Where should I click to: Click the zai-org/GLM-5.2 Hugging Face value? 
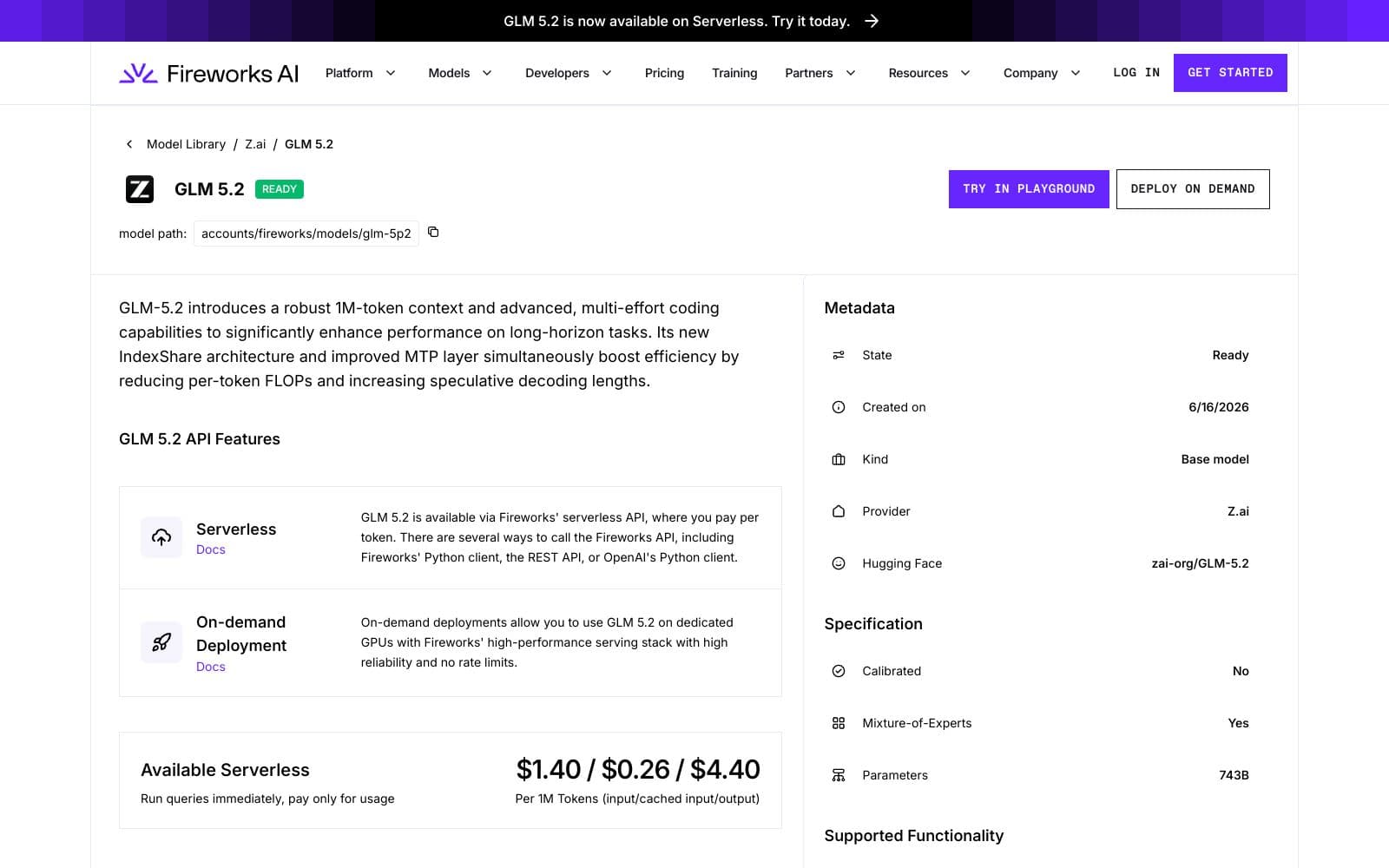pyautogui.click(x=1200, y=563)
